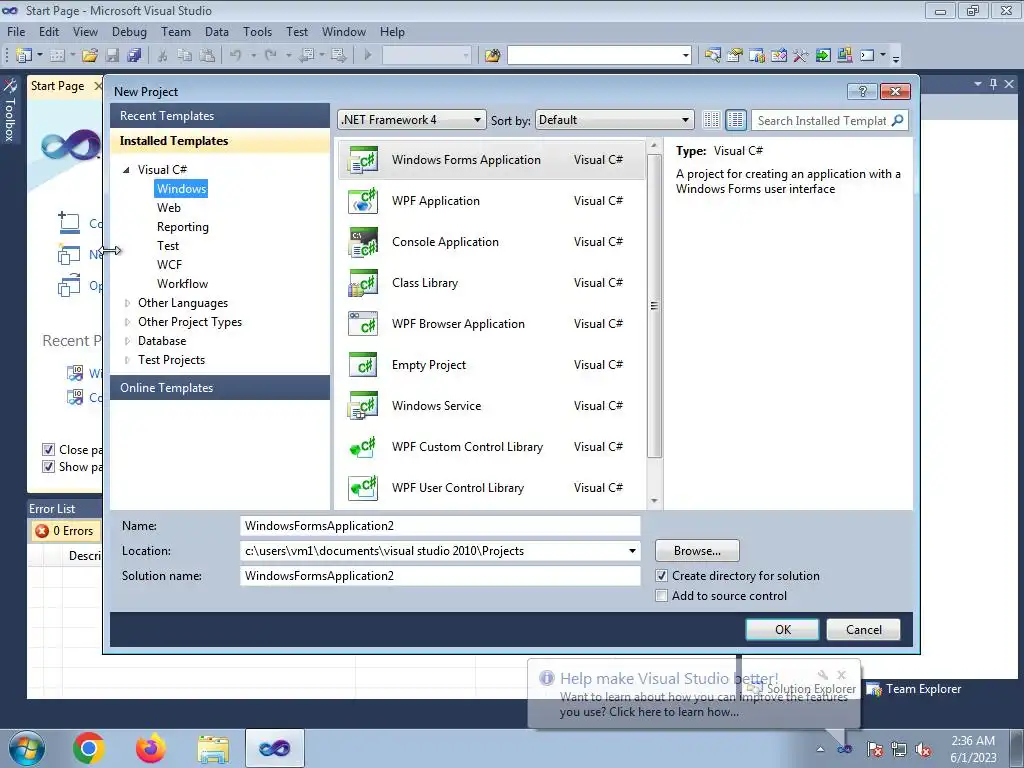Screen dimensions: 1024x768
Task: Select the Windows Forms Application template
Action: (491, 160)
